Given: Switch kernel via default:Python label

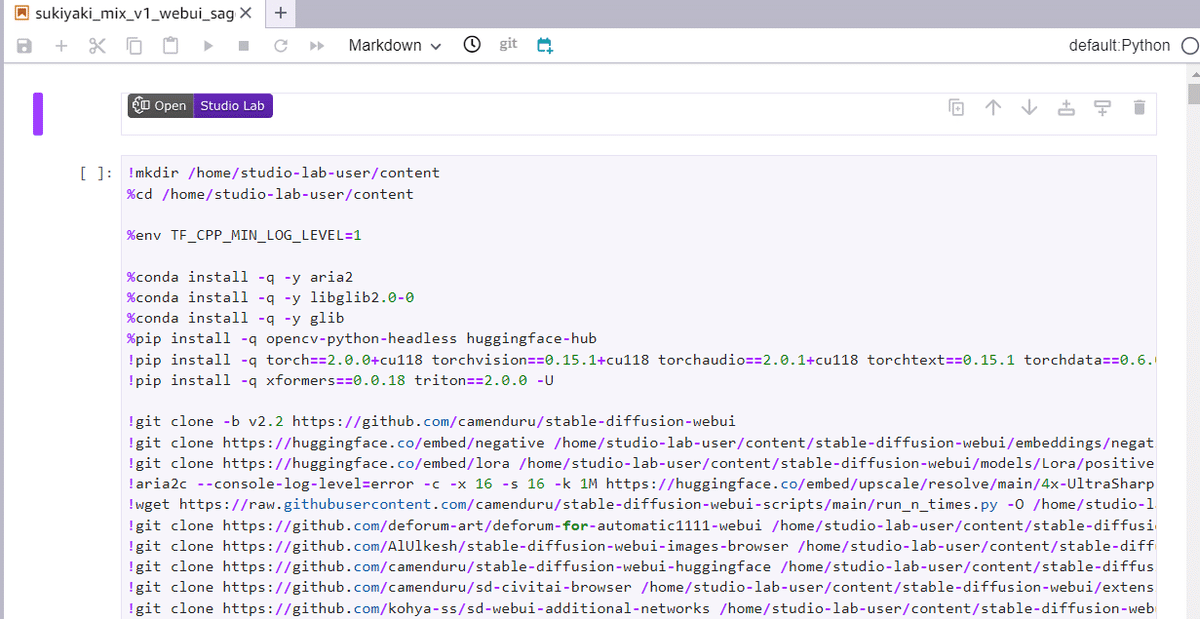Looking at the screenshot, I should (x=1120, y=46).
